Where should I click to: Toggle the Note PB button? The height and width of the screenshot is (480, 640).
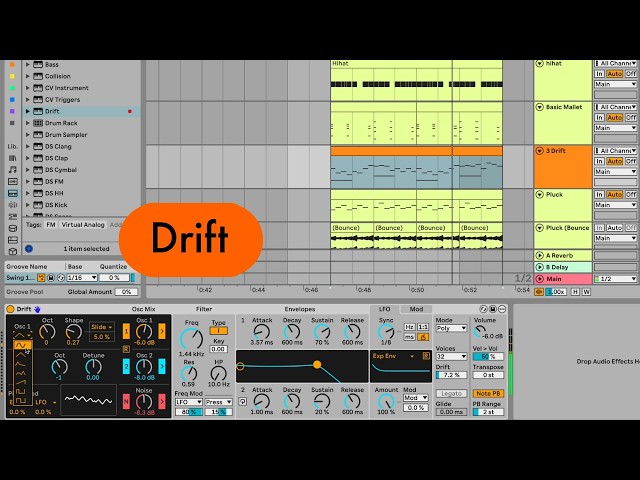click(x=488, y=393)
